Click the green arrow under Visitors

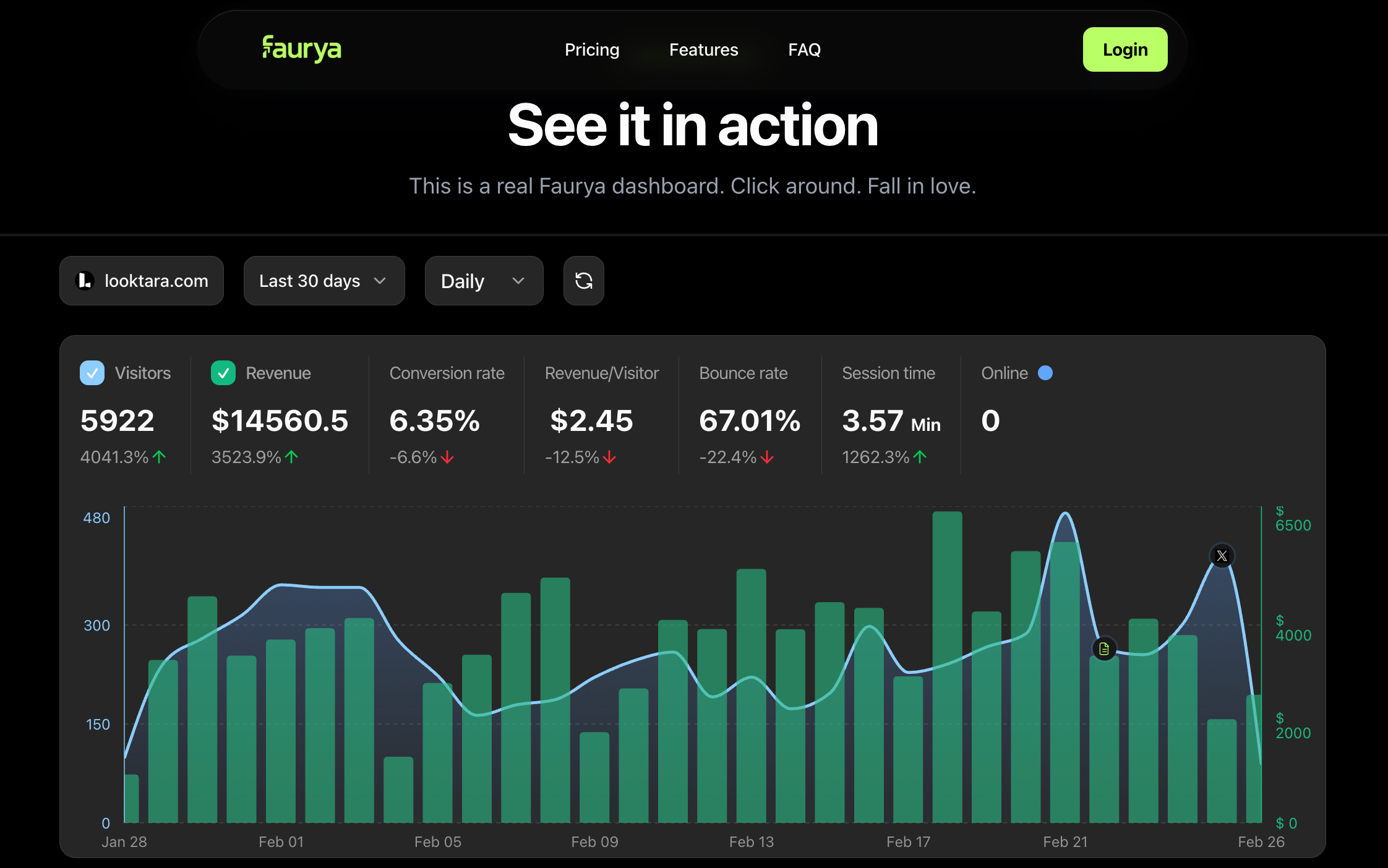[x=160, y=457]
